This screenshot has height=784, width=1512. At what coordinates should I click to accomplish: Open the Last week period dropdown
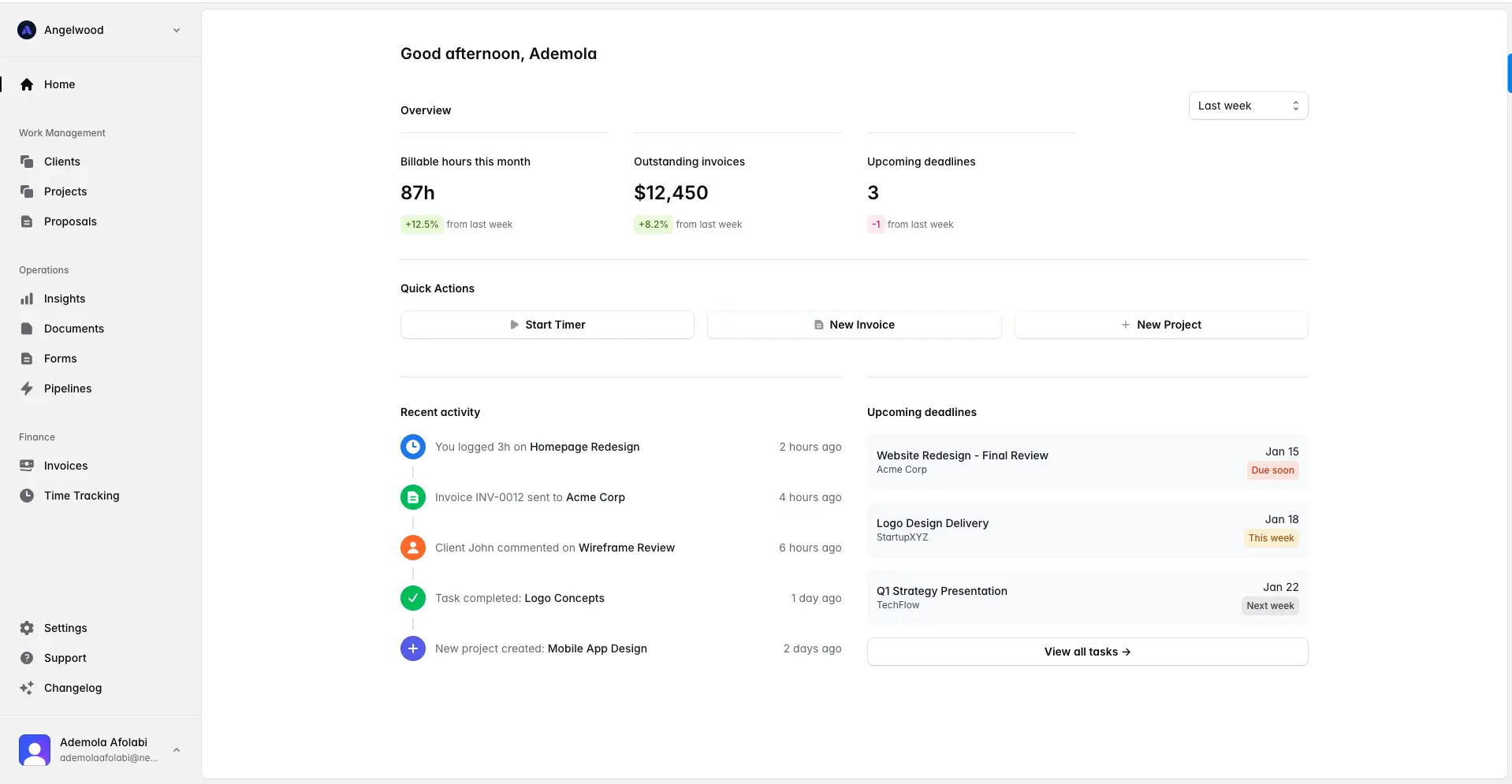point(1248,106)
